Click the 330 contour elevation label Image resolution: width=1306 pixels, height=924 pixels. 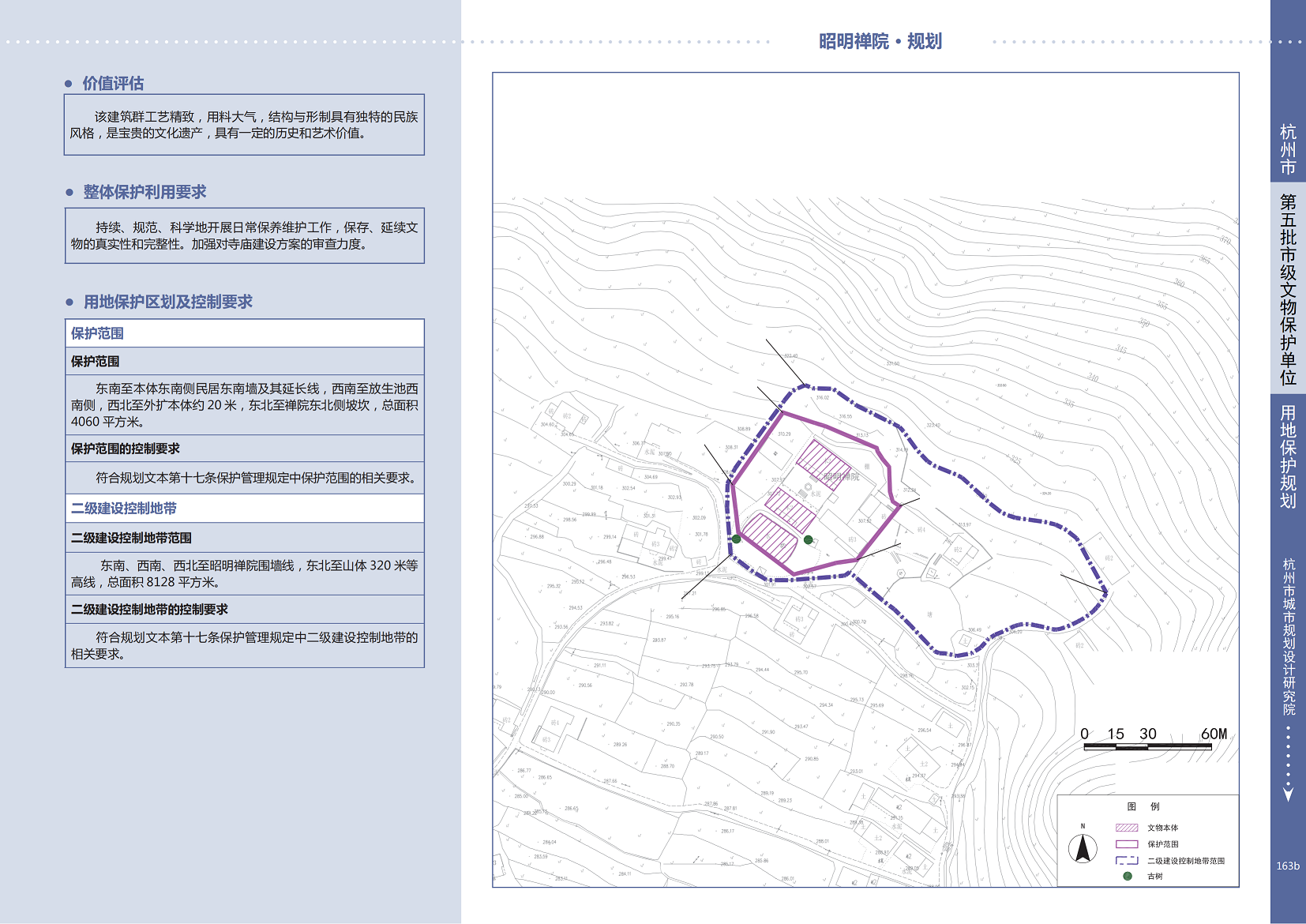click(x=1038, y=435)
